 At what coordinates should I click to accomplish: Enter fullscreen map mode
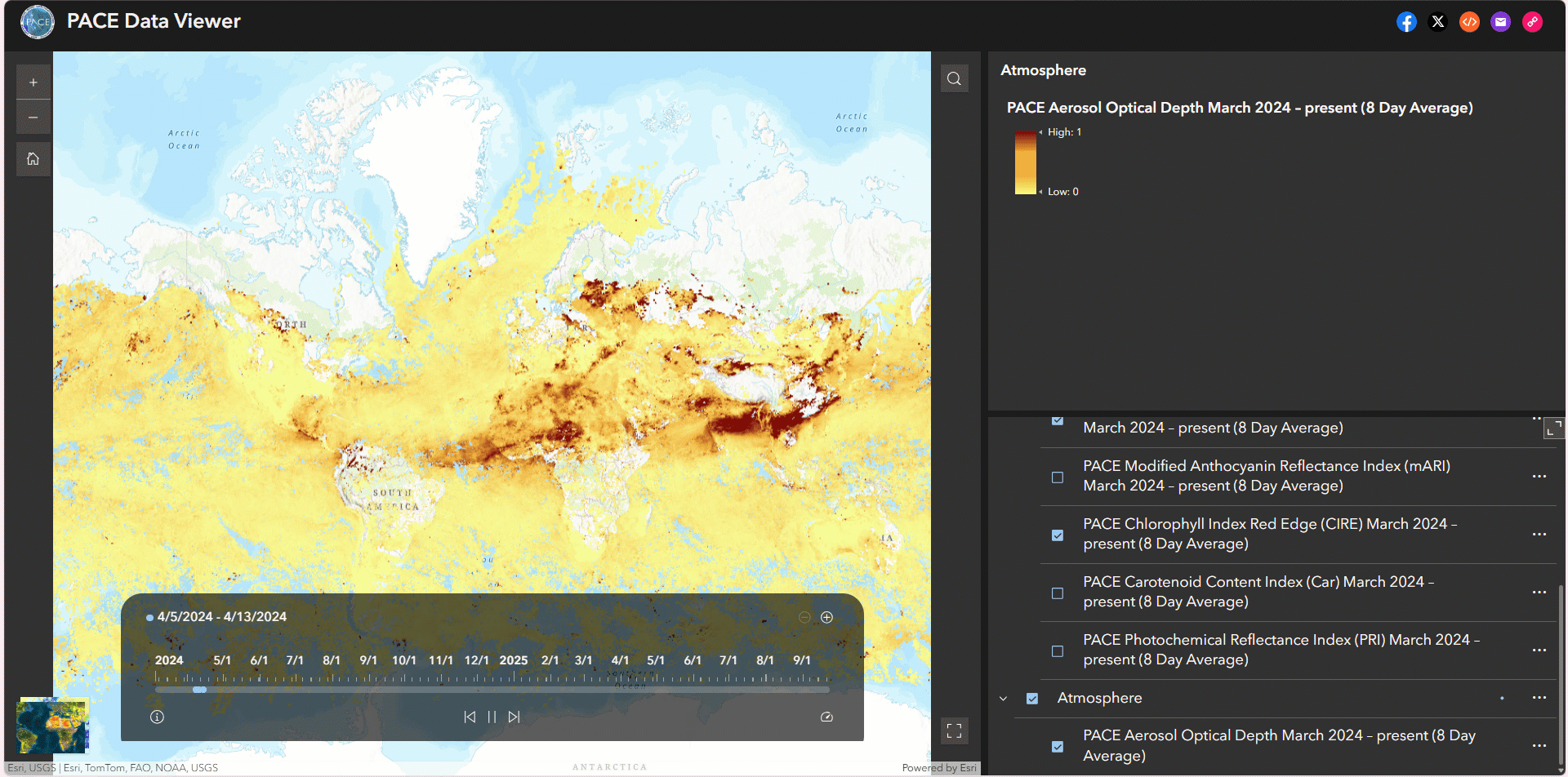[x=954, y=730]
